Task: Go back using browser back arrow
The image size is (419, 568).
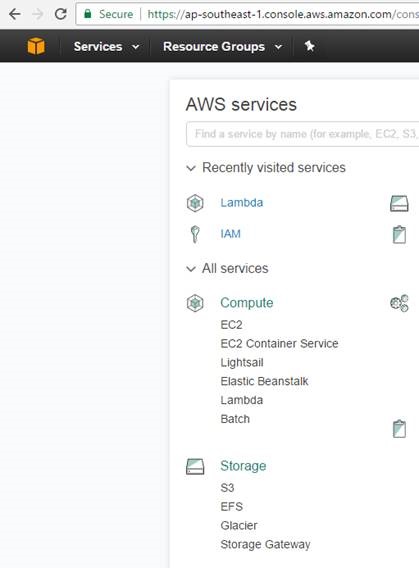Action: click(15, 14)
